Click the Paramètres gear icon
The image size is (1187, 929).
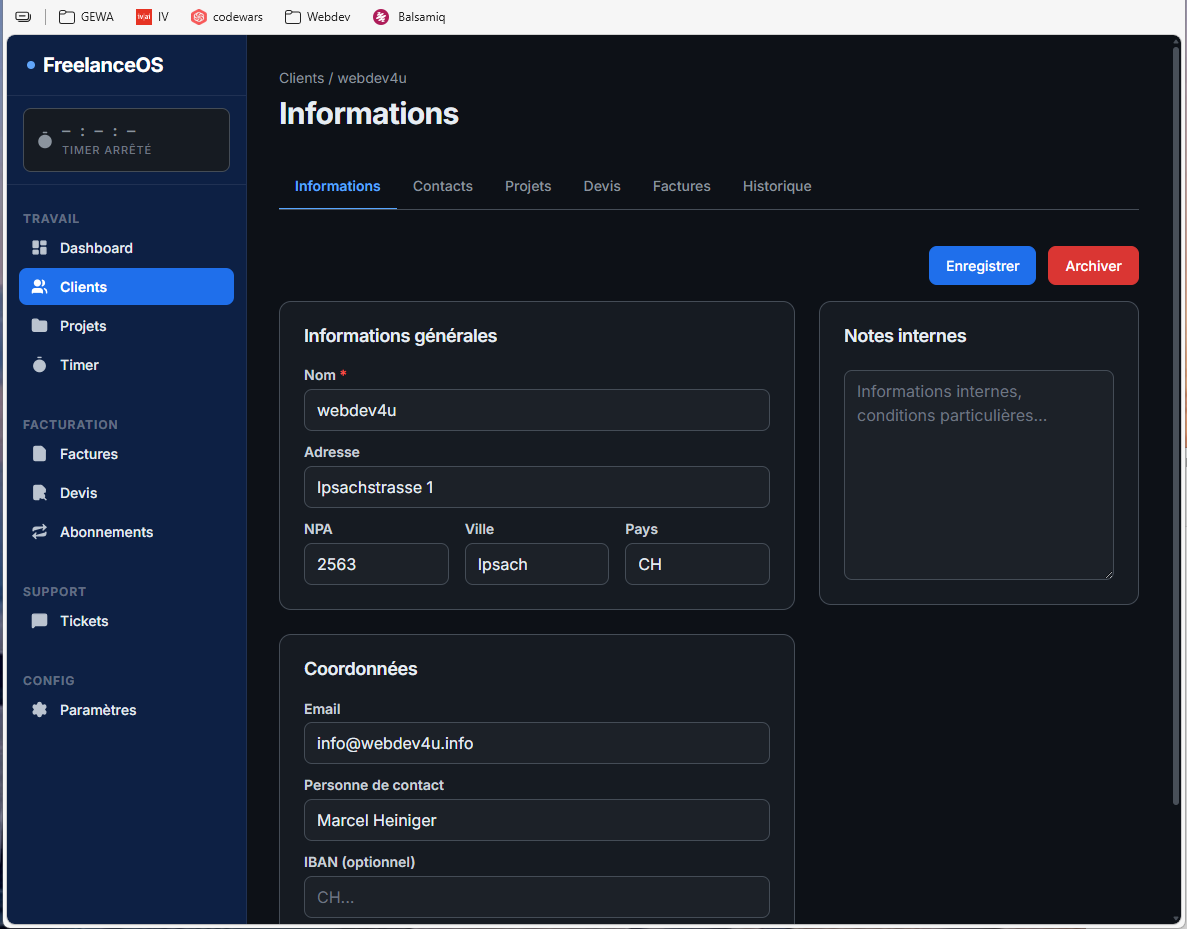pos(40,710)
